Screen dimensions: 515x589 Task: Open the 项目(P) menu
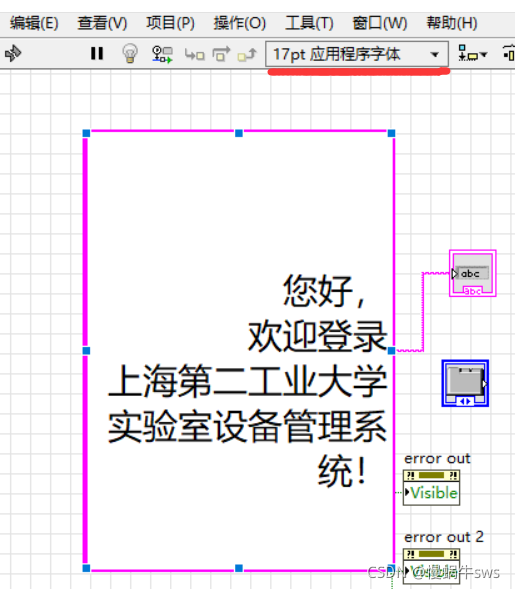[170, 23]
